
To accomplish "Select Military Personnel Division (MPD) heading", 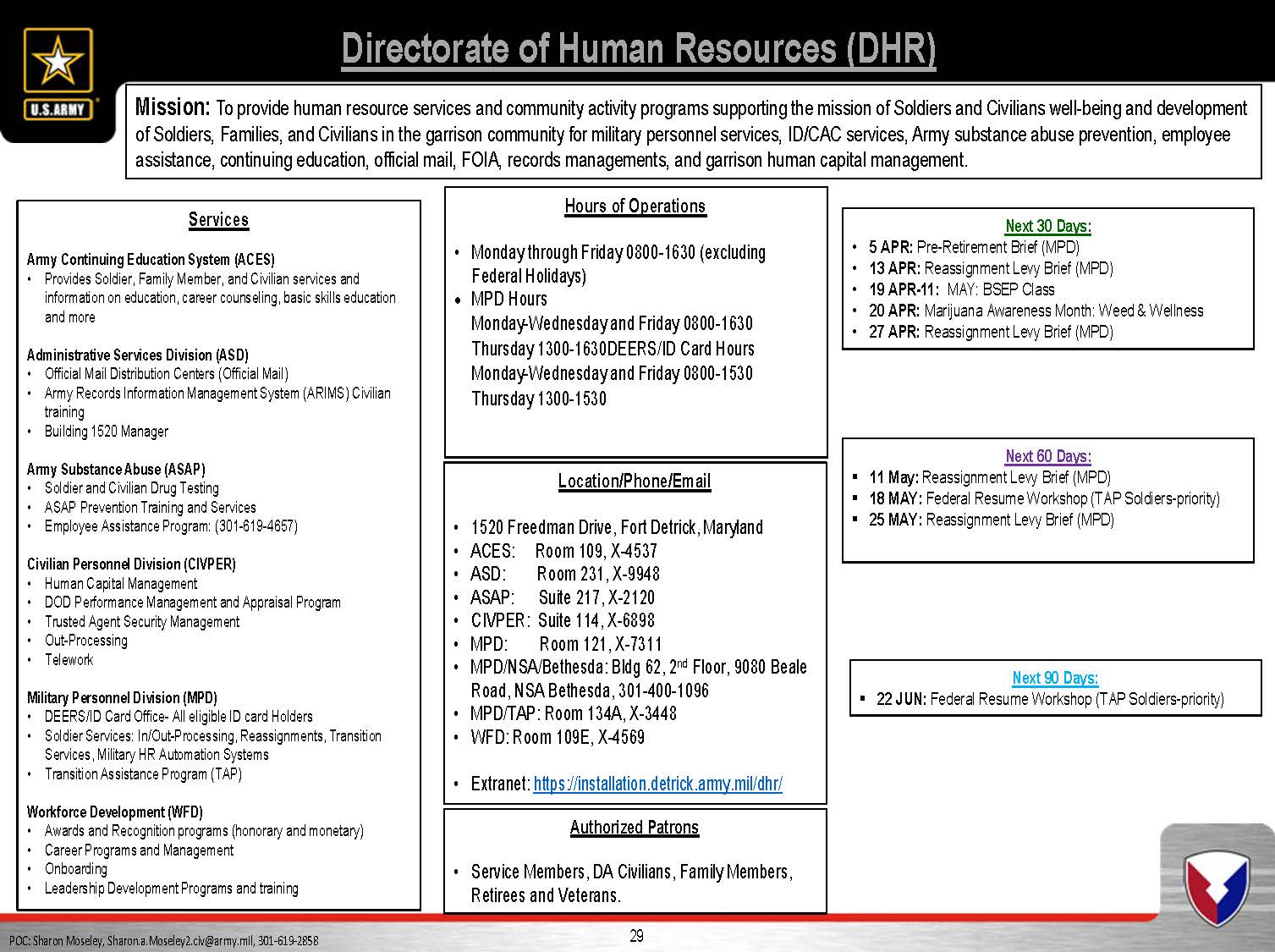I will click(122, 697).
